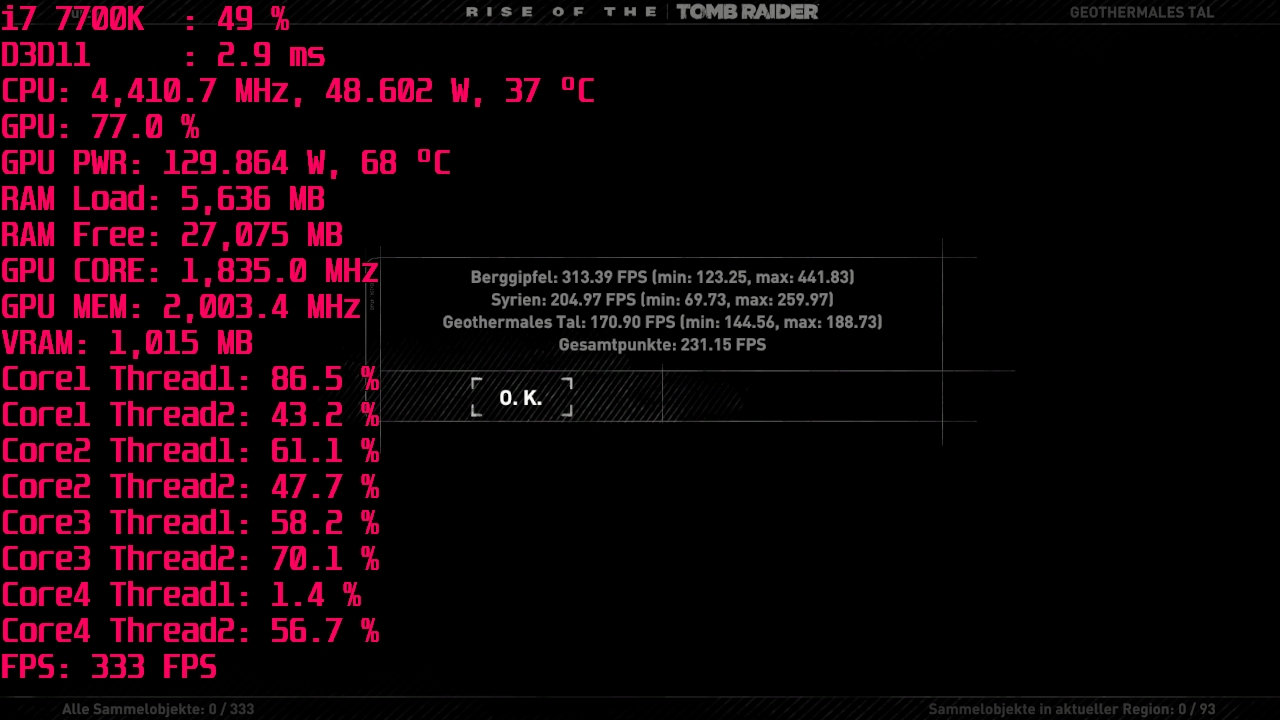Click the VRAM 1,015 MB line
Viewport: 1280px width, 720px height.
click(127, 343)
